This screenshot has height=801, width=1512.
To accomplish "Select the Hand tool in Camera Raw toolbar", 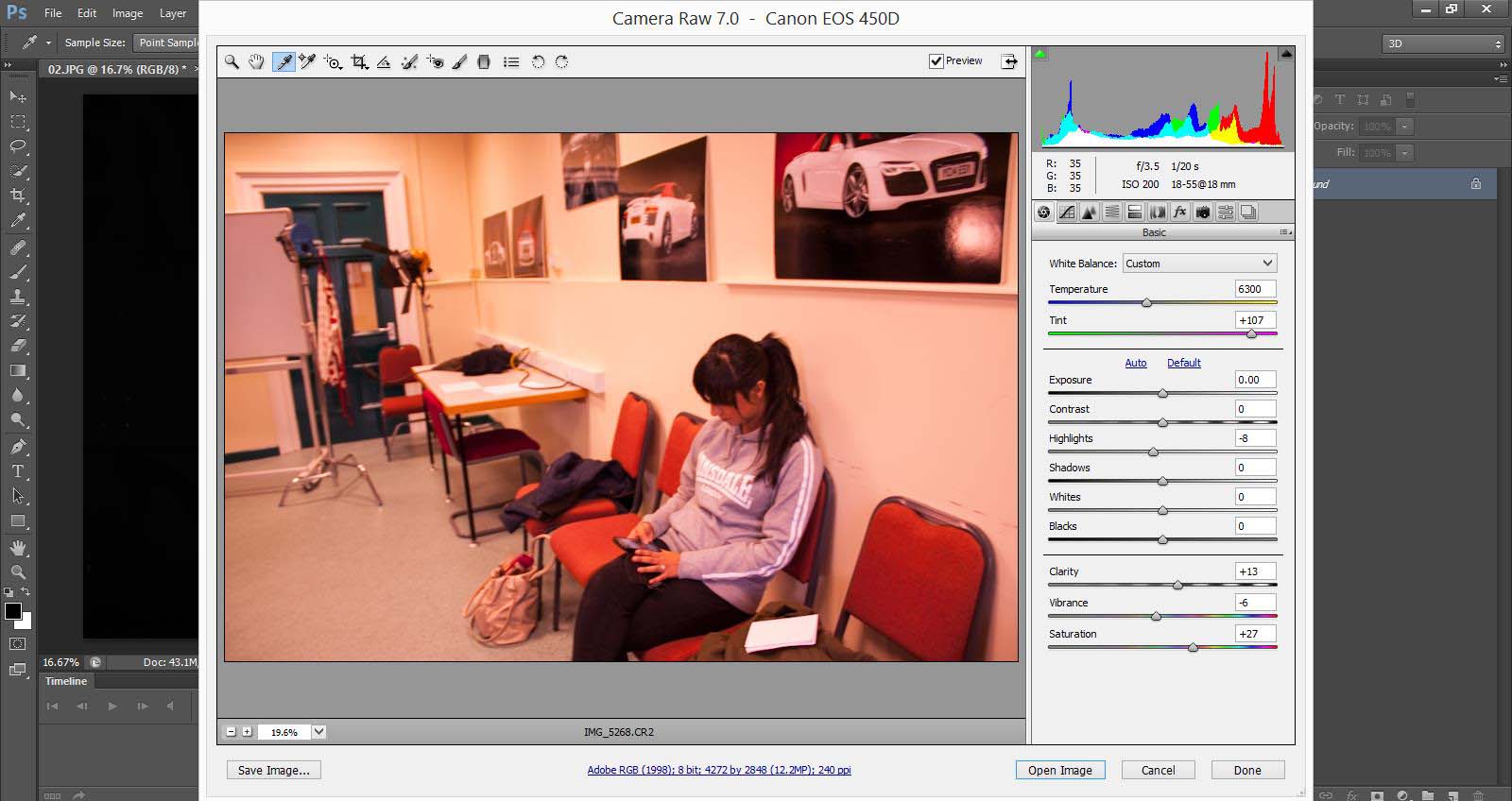I will click(256, 62).
